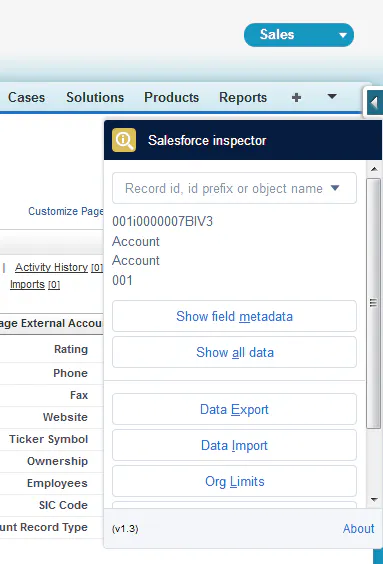Click the Rating field label
383x564 pixels.
pos(71,349)
